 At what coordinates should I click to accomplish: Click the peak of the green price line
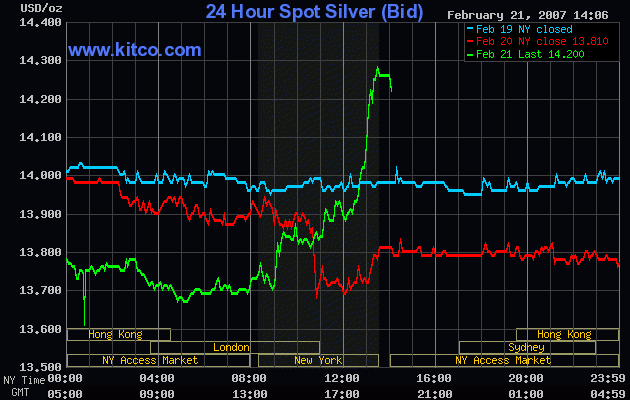click(378, 68)
